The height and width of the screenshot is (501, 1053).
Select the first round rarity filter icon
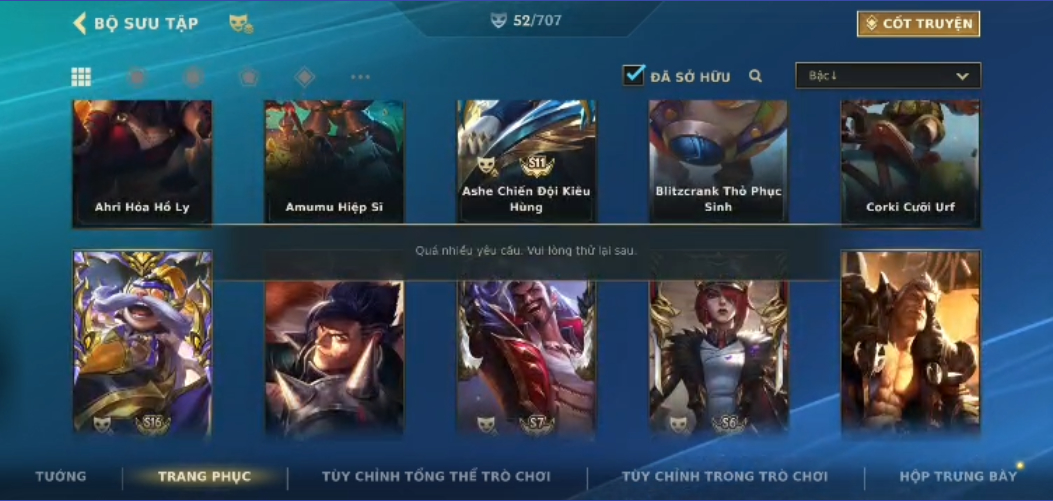pos(137,77)
